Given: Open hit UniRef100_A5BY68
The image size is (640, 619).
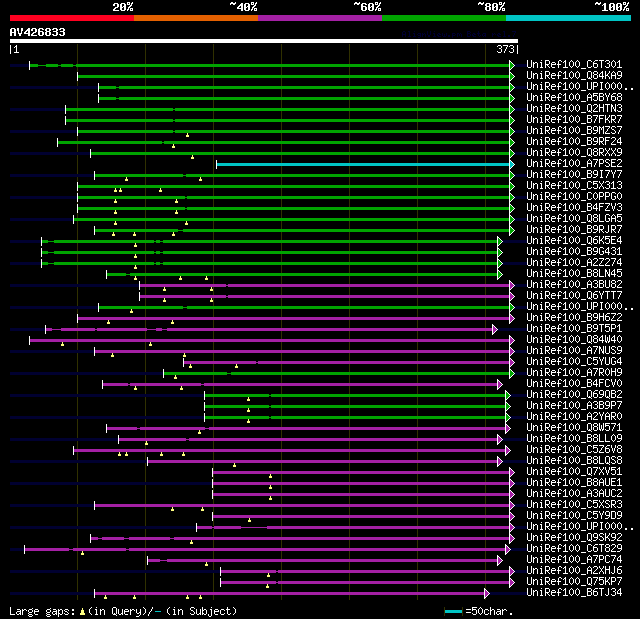Looking at the screenshot, I should click(x=574, y=98).
